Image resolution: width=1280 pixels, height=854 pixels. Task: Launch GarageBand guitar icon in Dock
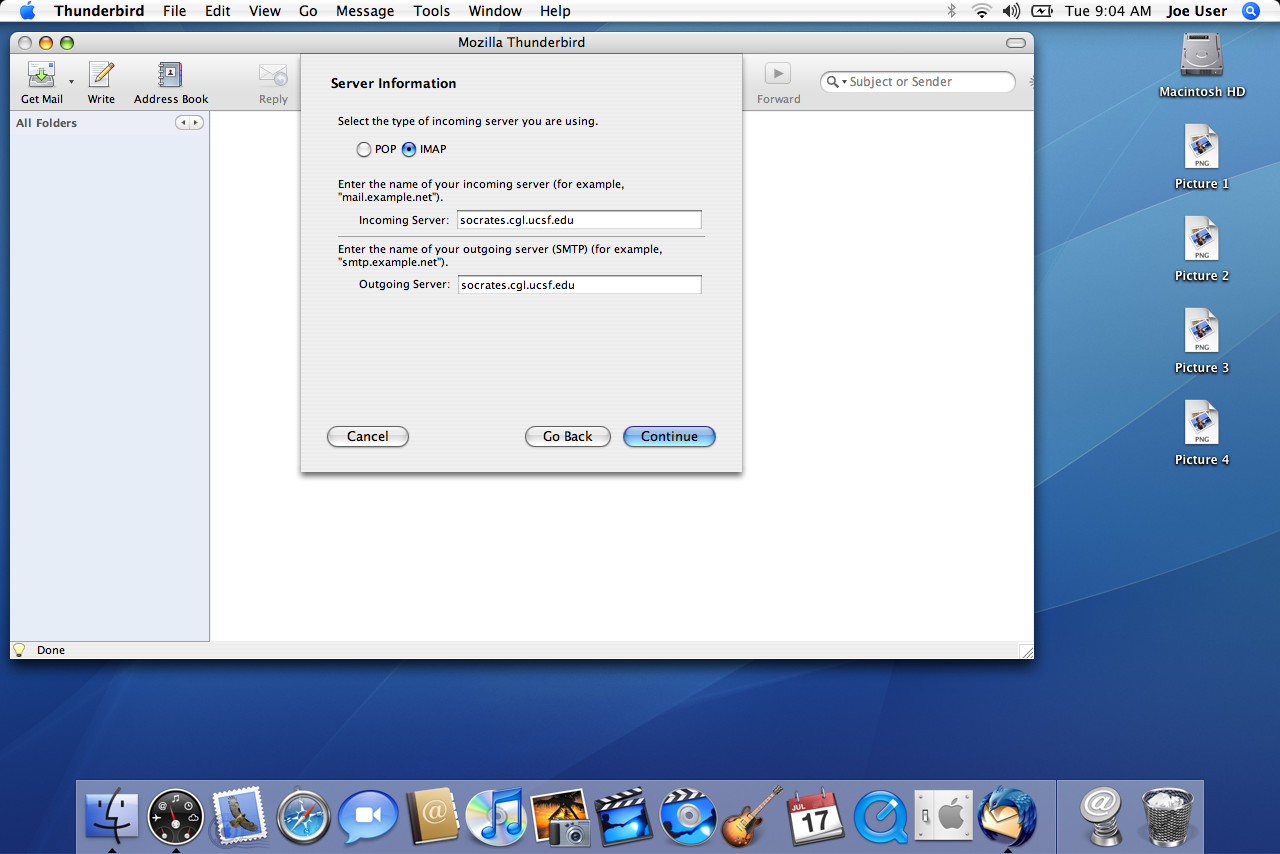tap(752, 815)
